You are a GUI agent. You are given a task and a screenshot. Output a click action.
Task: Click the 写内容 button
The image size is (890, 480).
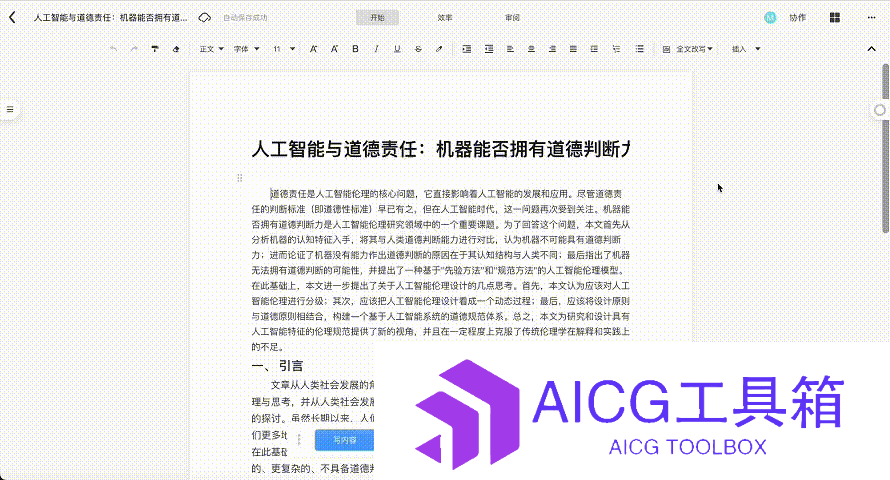345,440
